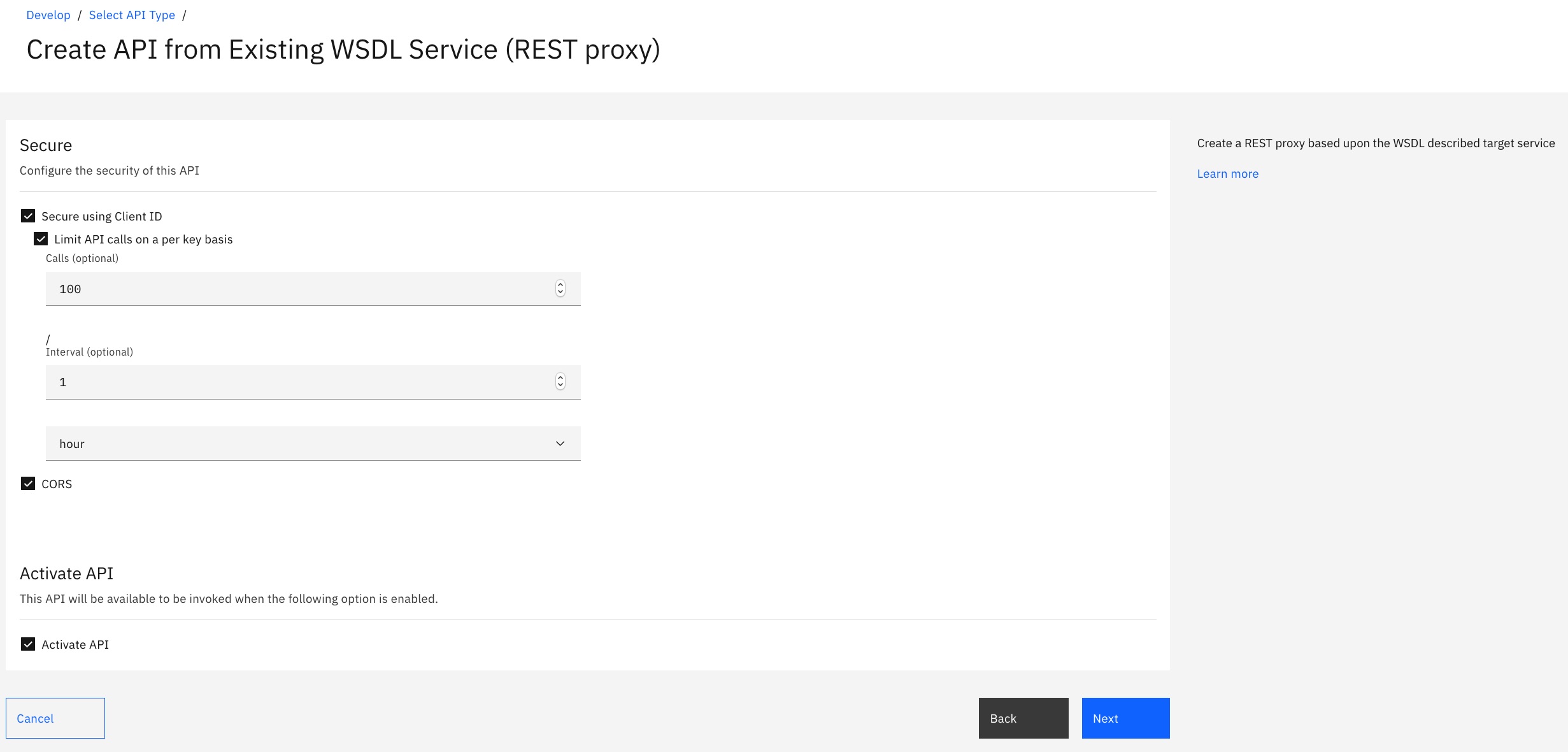The image size is (1568, 752).
Task: Select the Calls optional field label
Action: click(x=82, y=258)
